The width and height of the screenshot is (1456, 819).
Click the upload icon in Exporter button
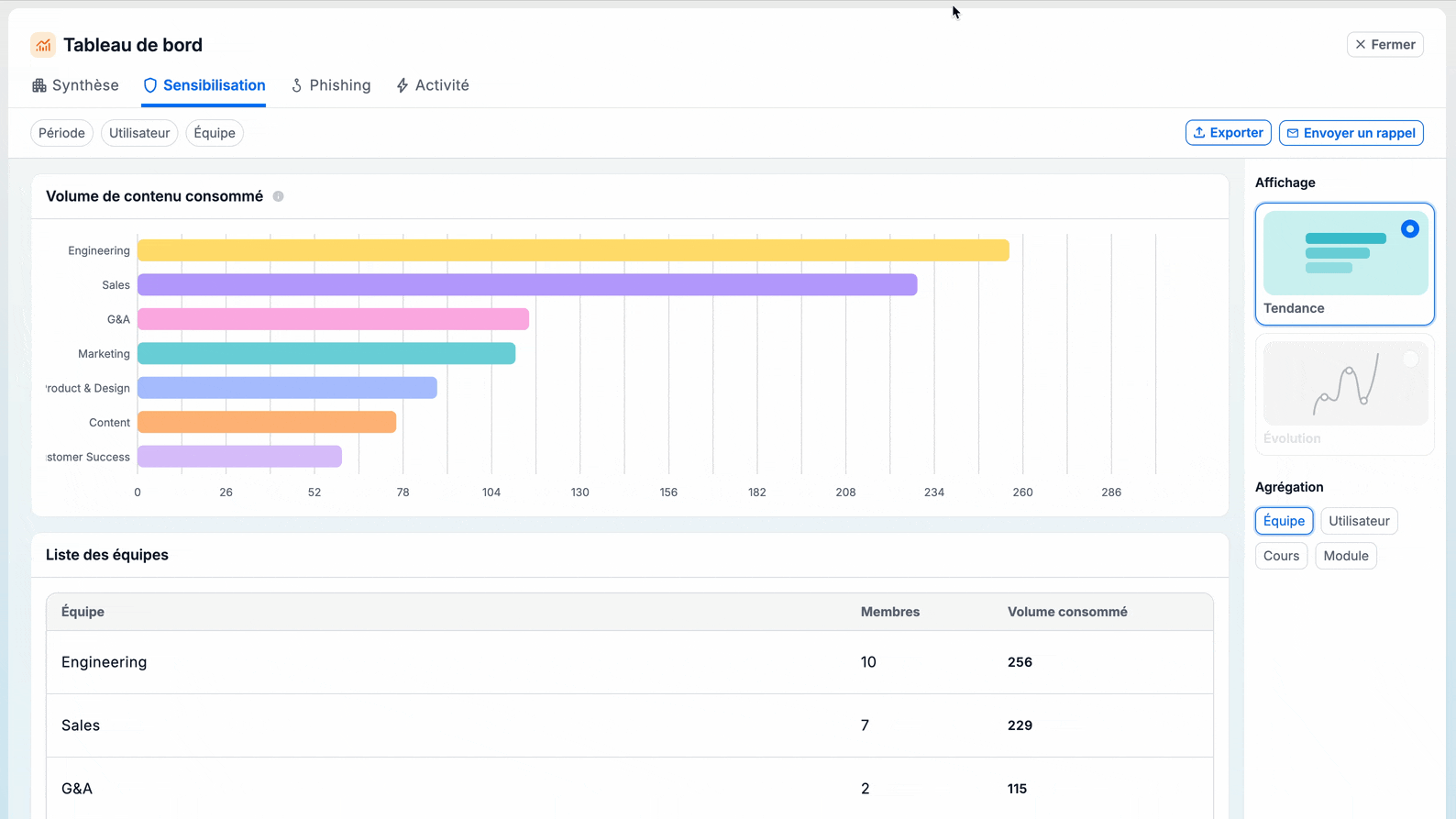[1199, 133]
